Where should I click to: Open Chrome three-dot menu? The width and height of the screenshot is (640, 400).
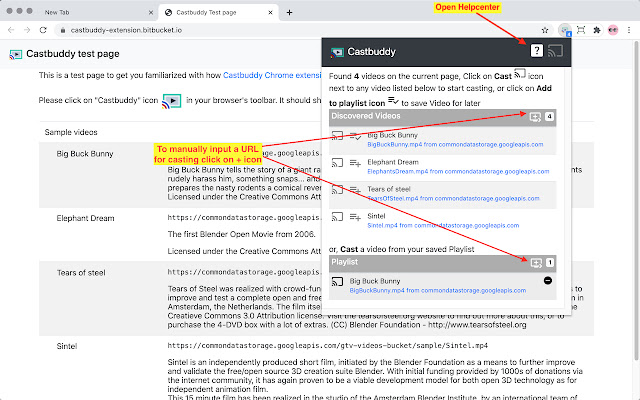pos(629,30)
